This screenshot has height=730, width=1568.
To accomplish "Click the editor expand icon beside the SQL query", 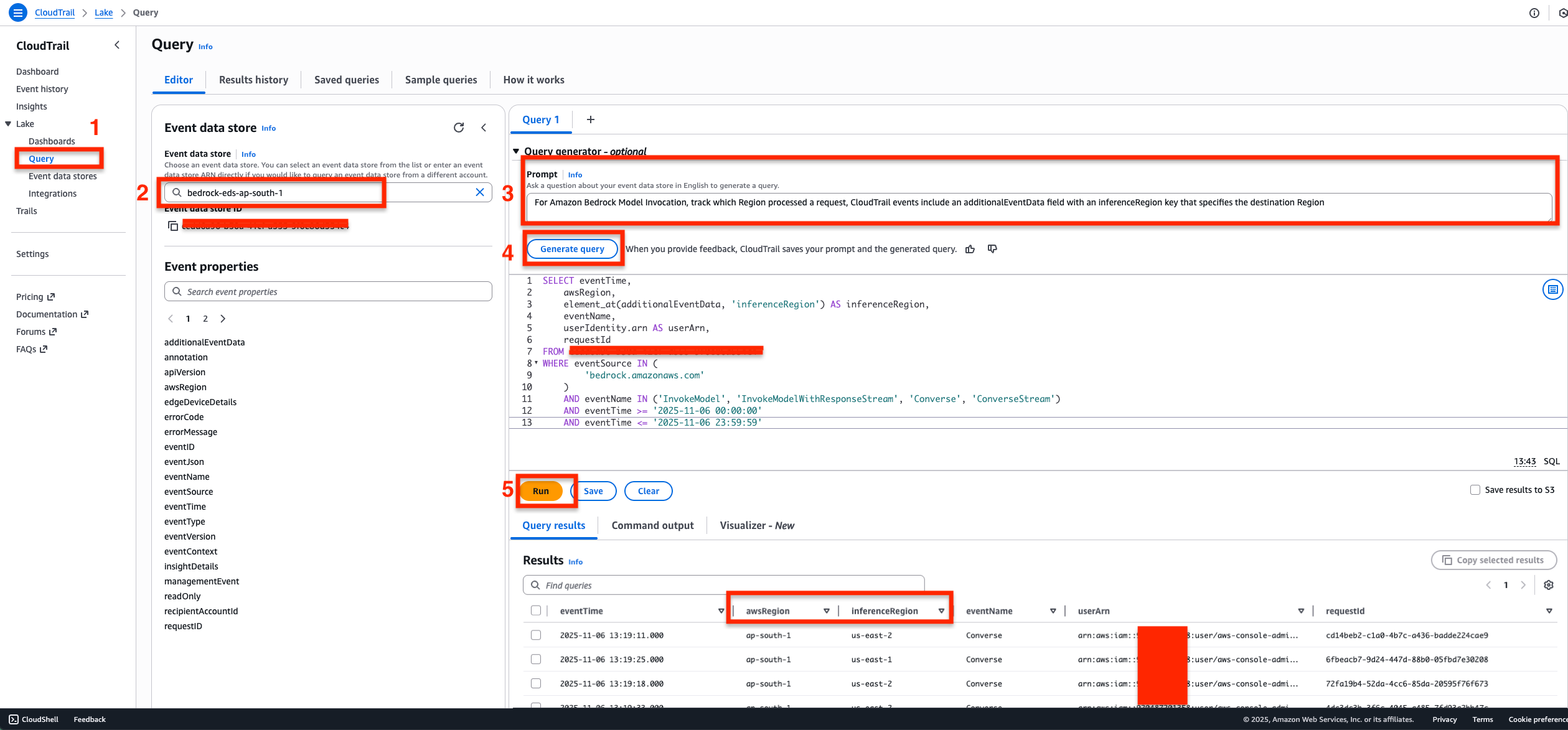I will coord(1552,289).
